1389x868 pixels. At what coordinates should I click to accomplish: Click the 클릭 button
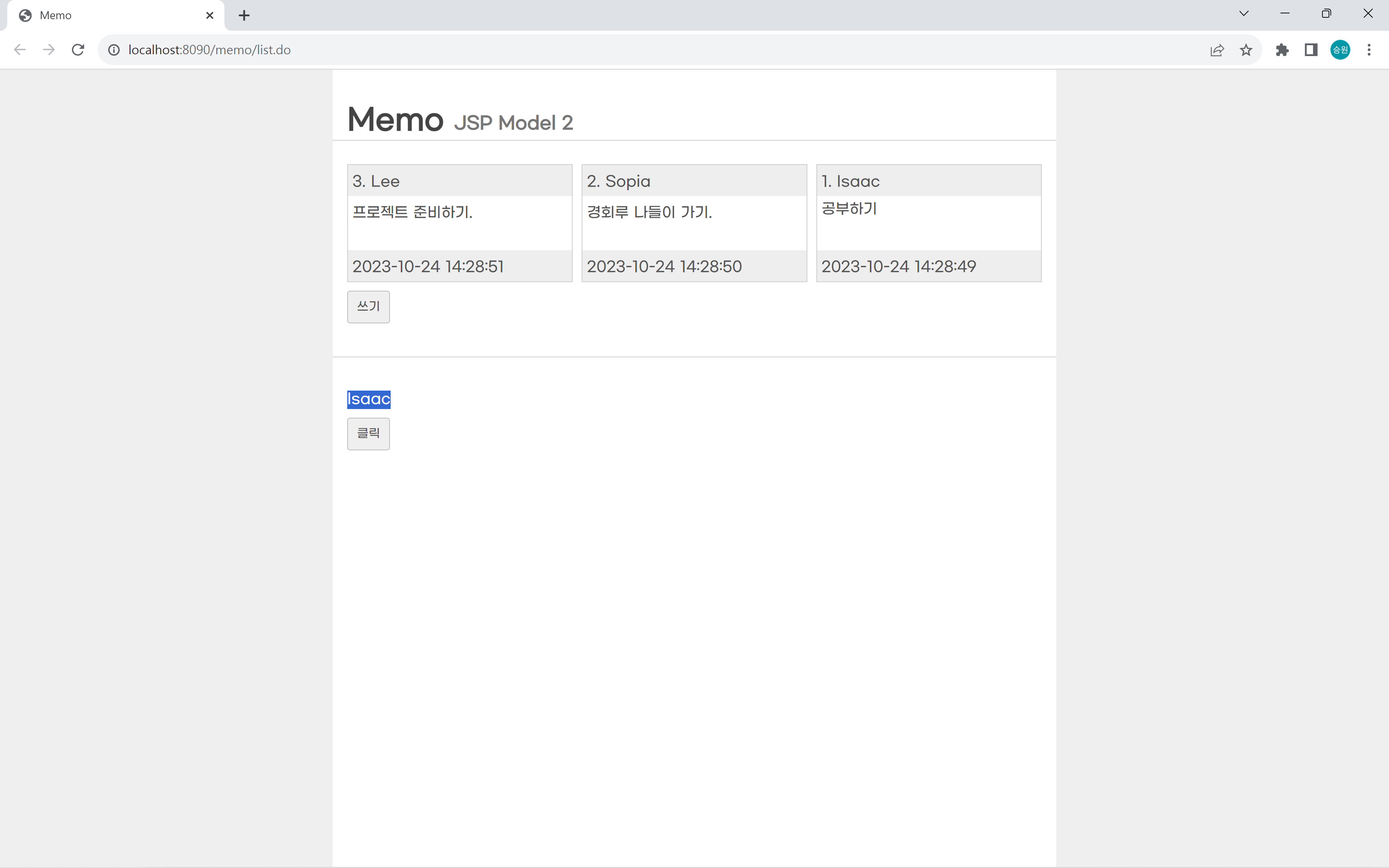369,434
